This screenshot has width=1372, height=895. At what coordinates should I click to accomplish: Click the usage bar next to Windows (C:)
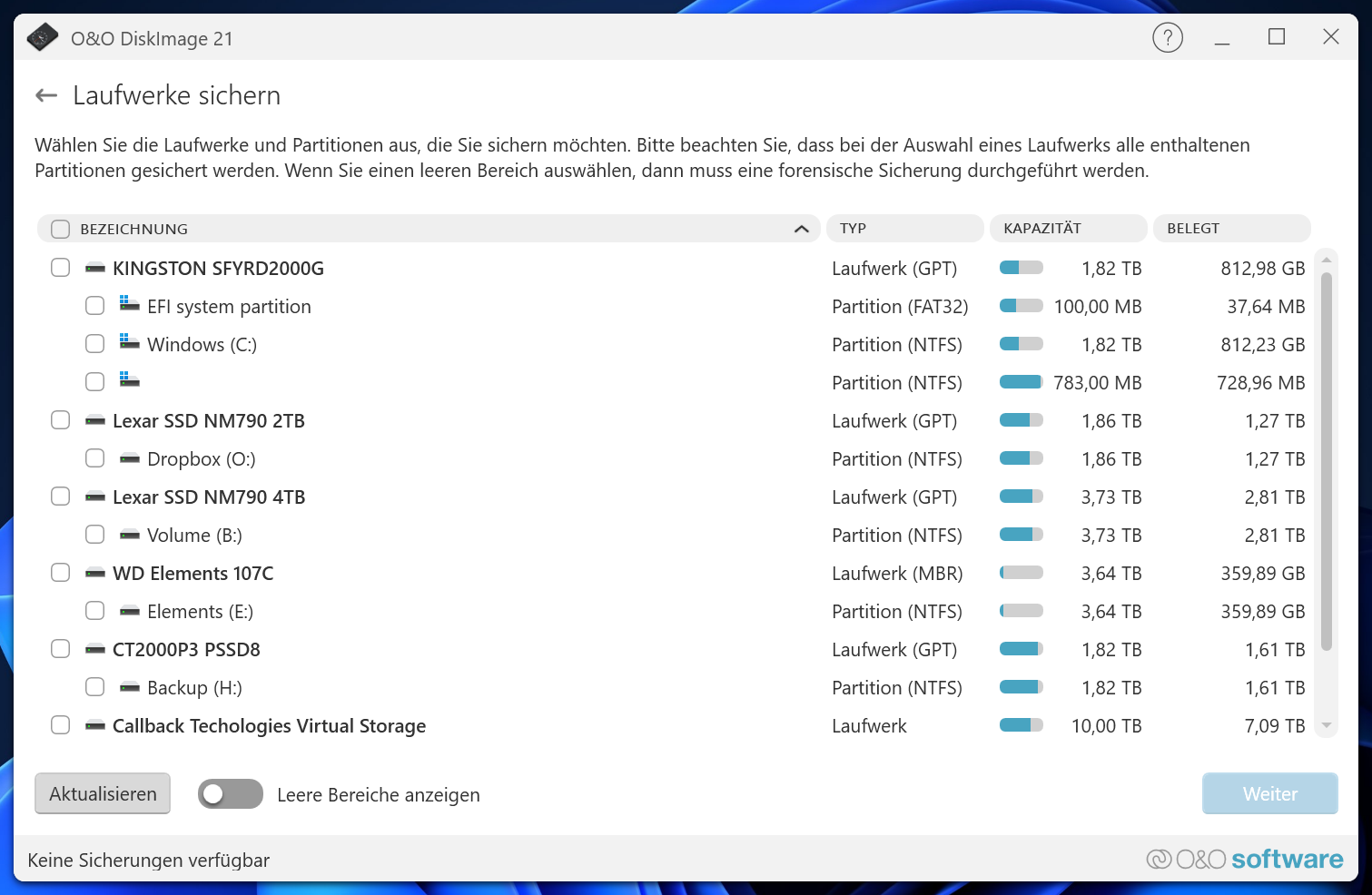(1020, 344)
